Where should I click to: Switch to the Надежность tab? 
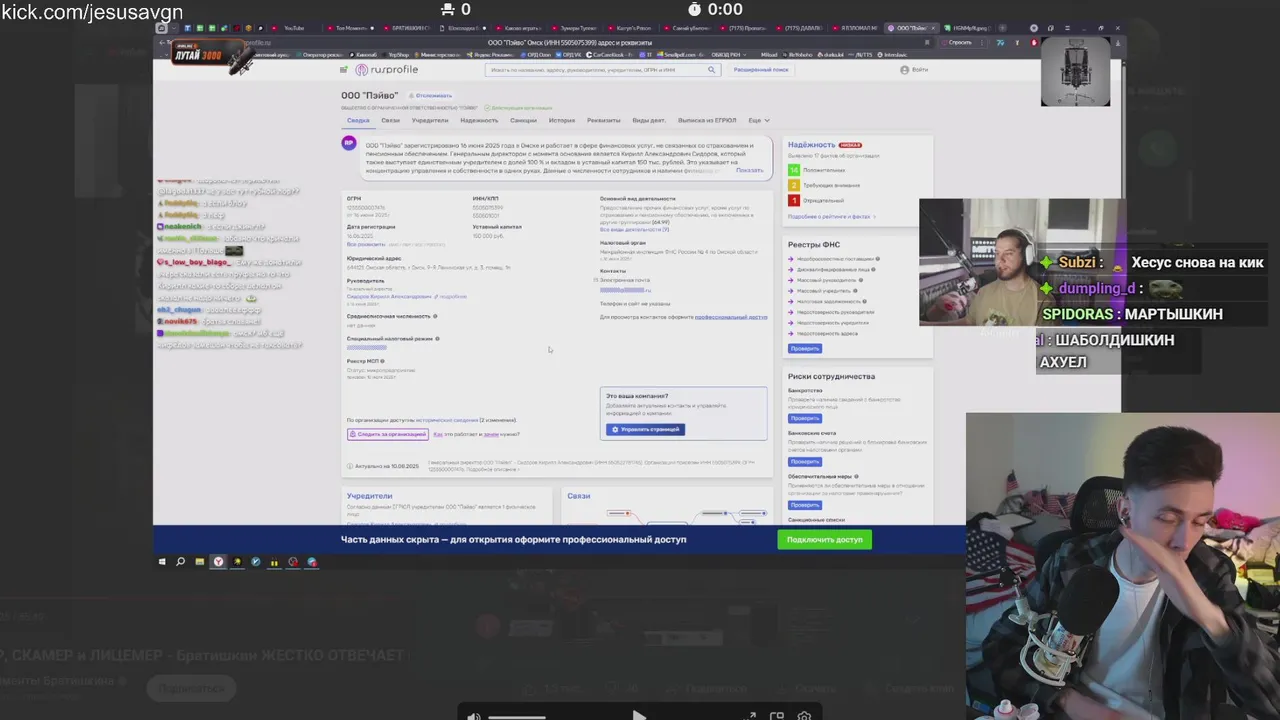pyautogui.click(x=479, y=120)
